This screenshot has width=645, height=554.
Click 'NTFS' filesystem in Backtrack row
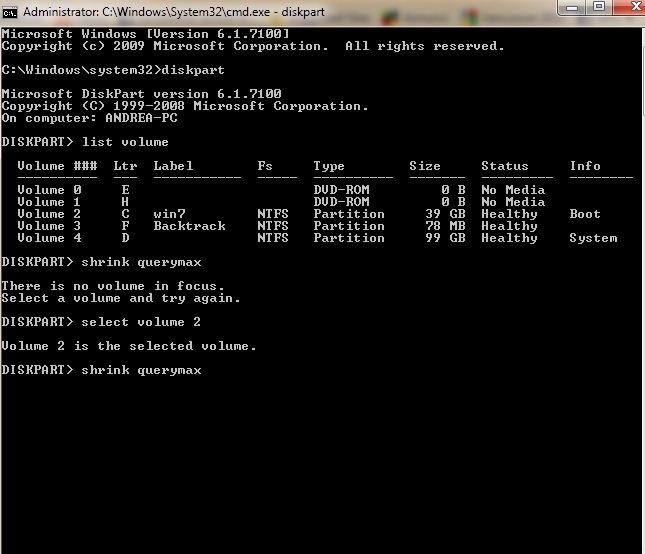click(273, 226)
